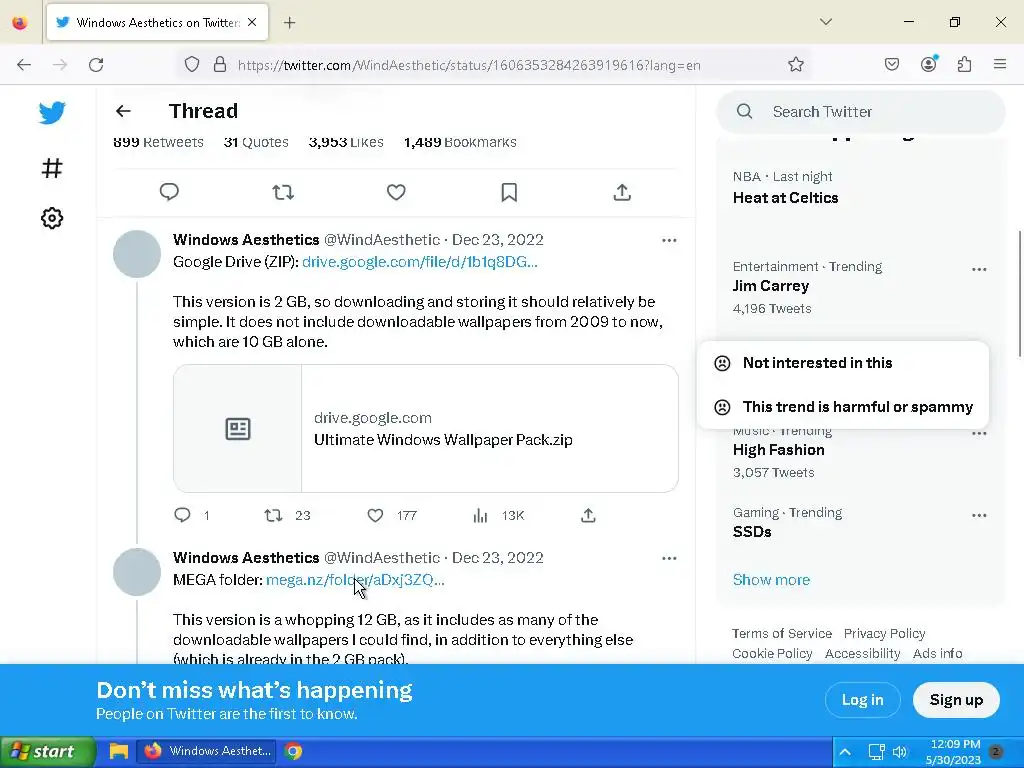This screenshot has height=768, width=1024.
Task: Reply to the Google Drive tweet
Action: tap(182, 515)
